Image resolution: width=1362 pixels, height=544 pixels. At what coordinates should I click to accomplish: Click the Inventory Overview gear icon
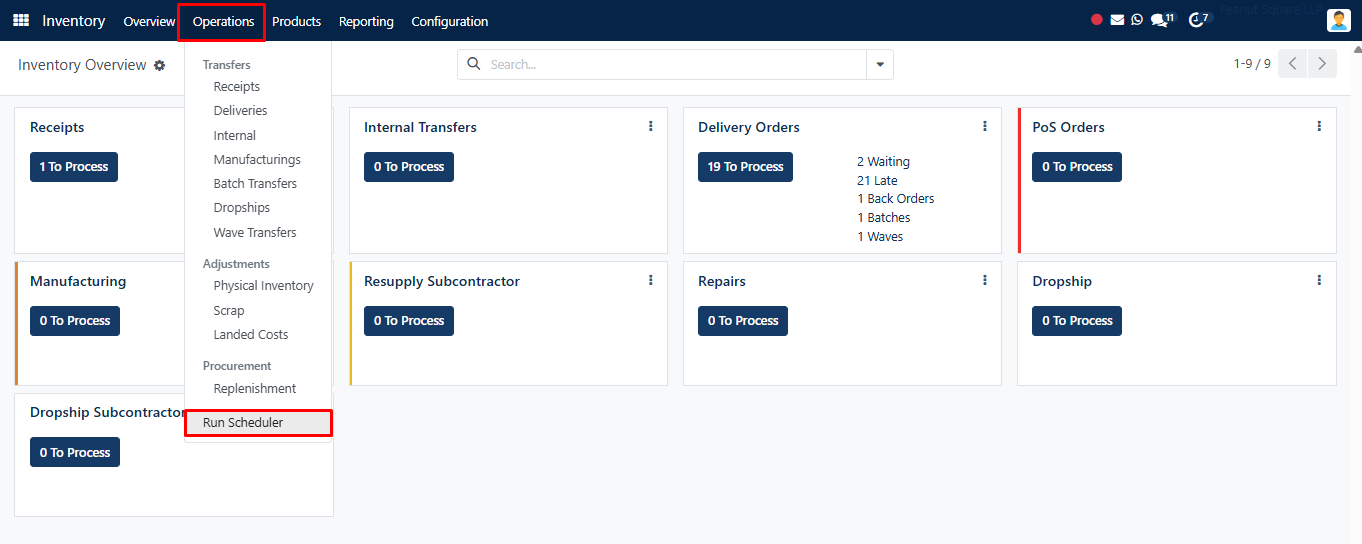(159, 65)
